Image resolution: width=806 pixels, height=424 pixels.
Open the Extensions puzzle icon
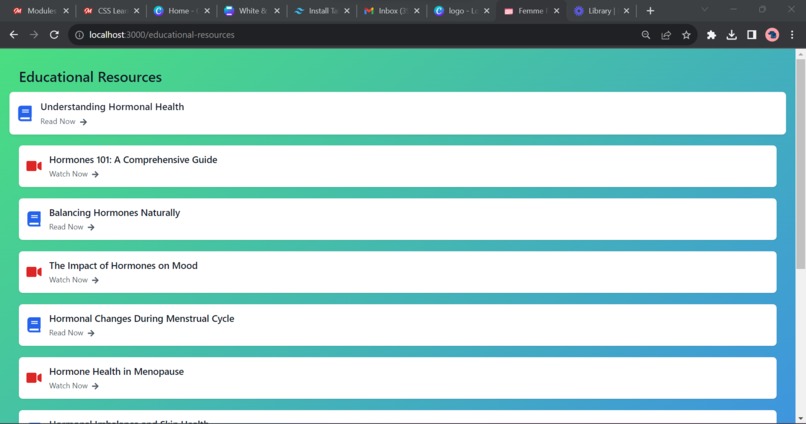(711, 35)
